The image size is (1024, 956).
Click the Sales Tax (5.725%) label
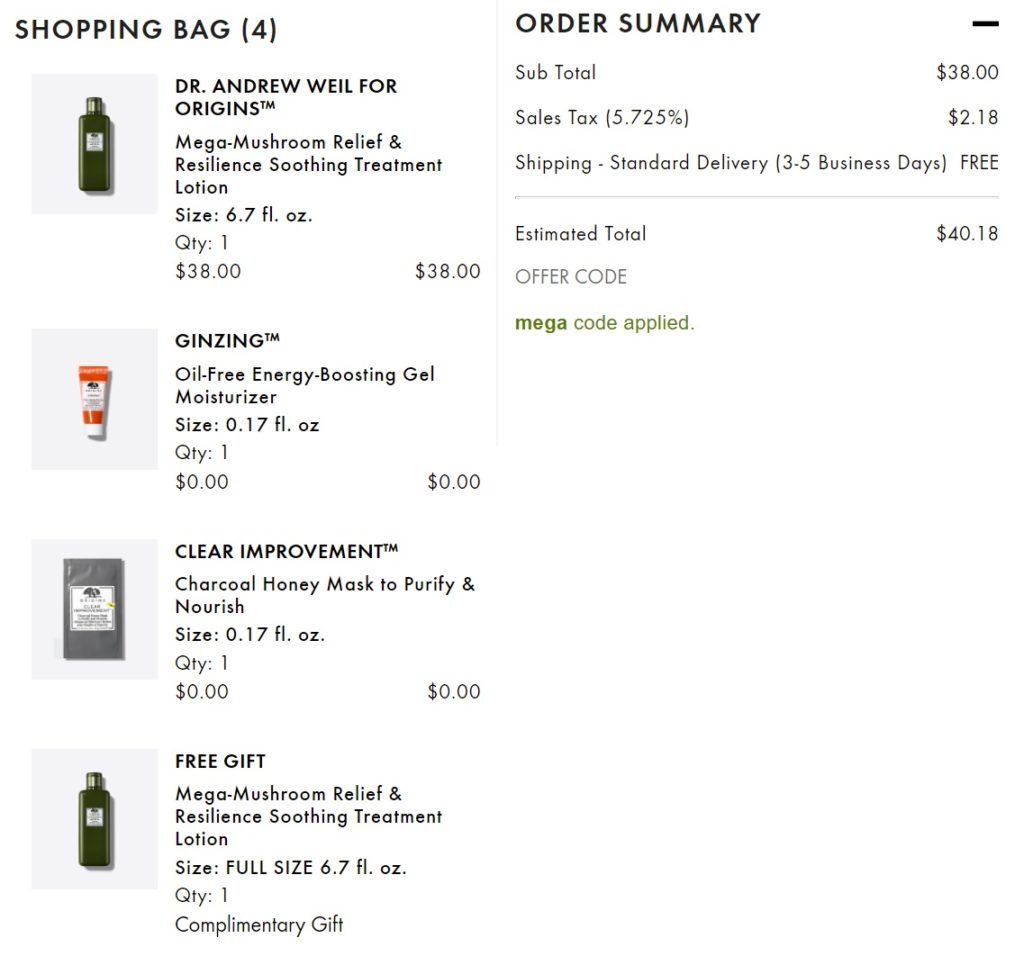[x=602, y=118]
